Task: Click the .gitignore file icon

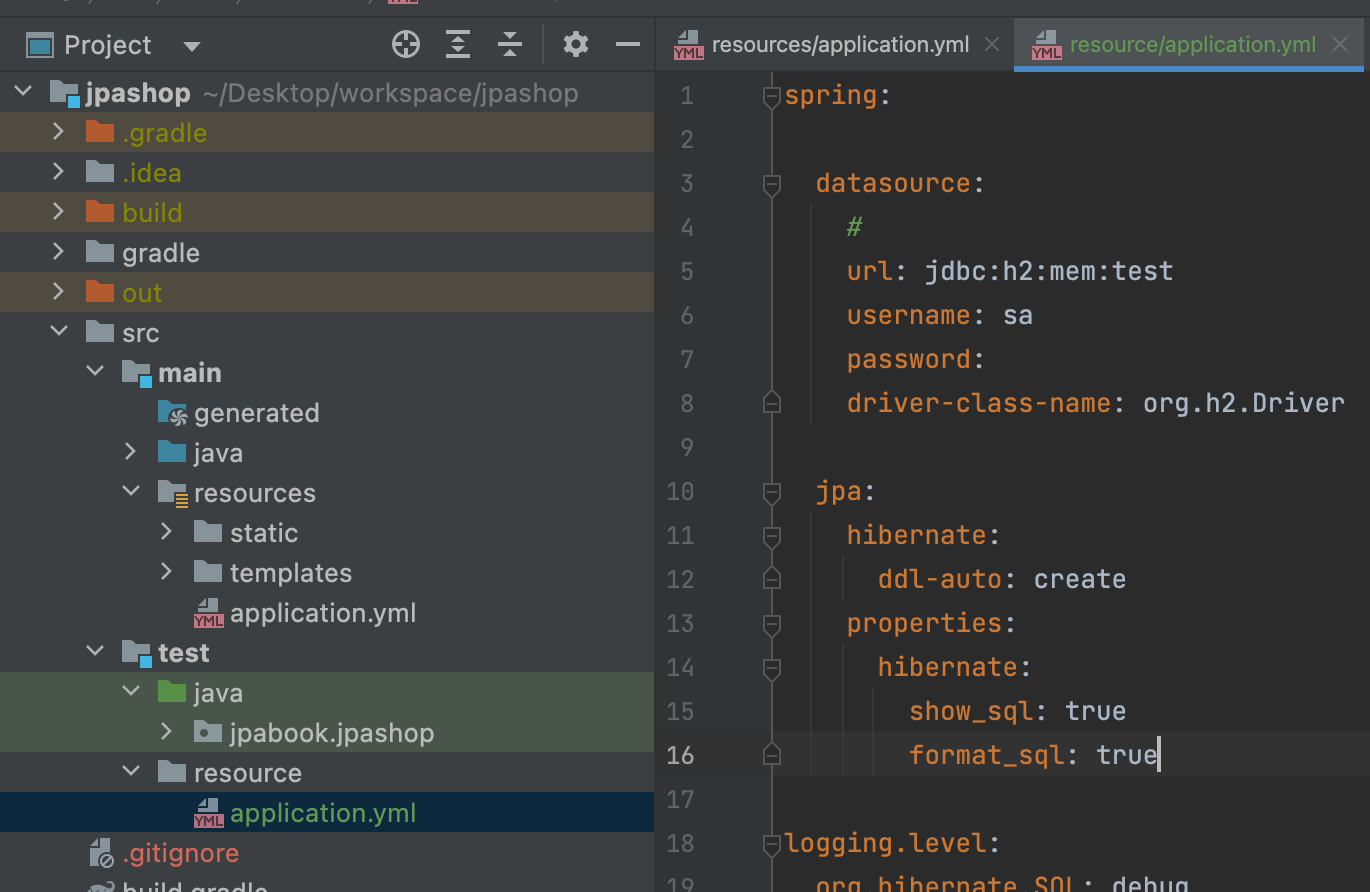Action: pos(101,852)
